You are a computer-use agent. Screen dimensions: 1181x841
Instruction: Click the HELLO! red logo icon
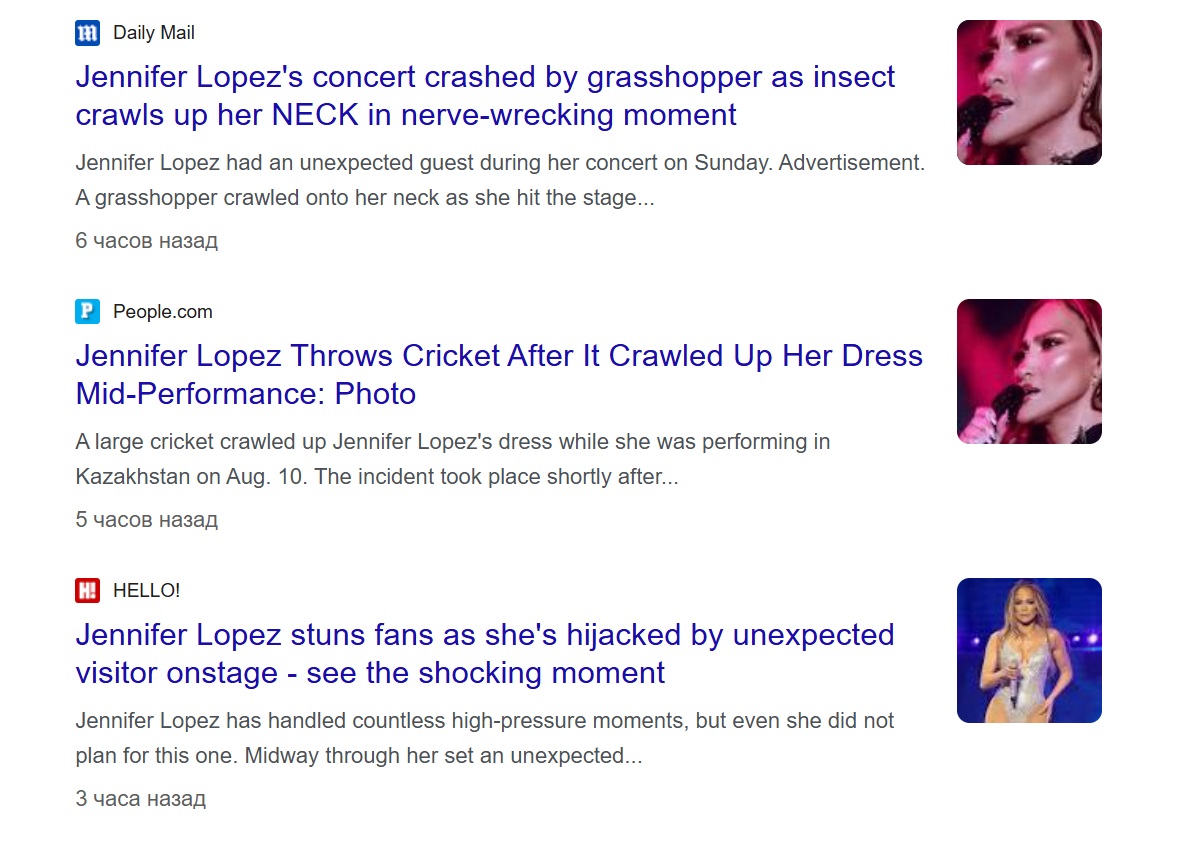(88, 591)
